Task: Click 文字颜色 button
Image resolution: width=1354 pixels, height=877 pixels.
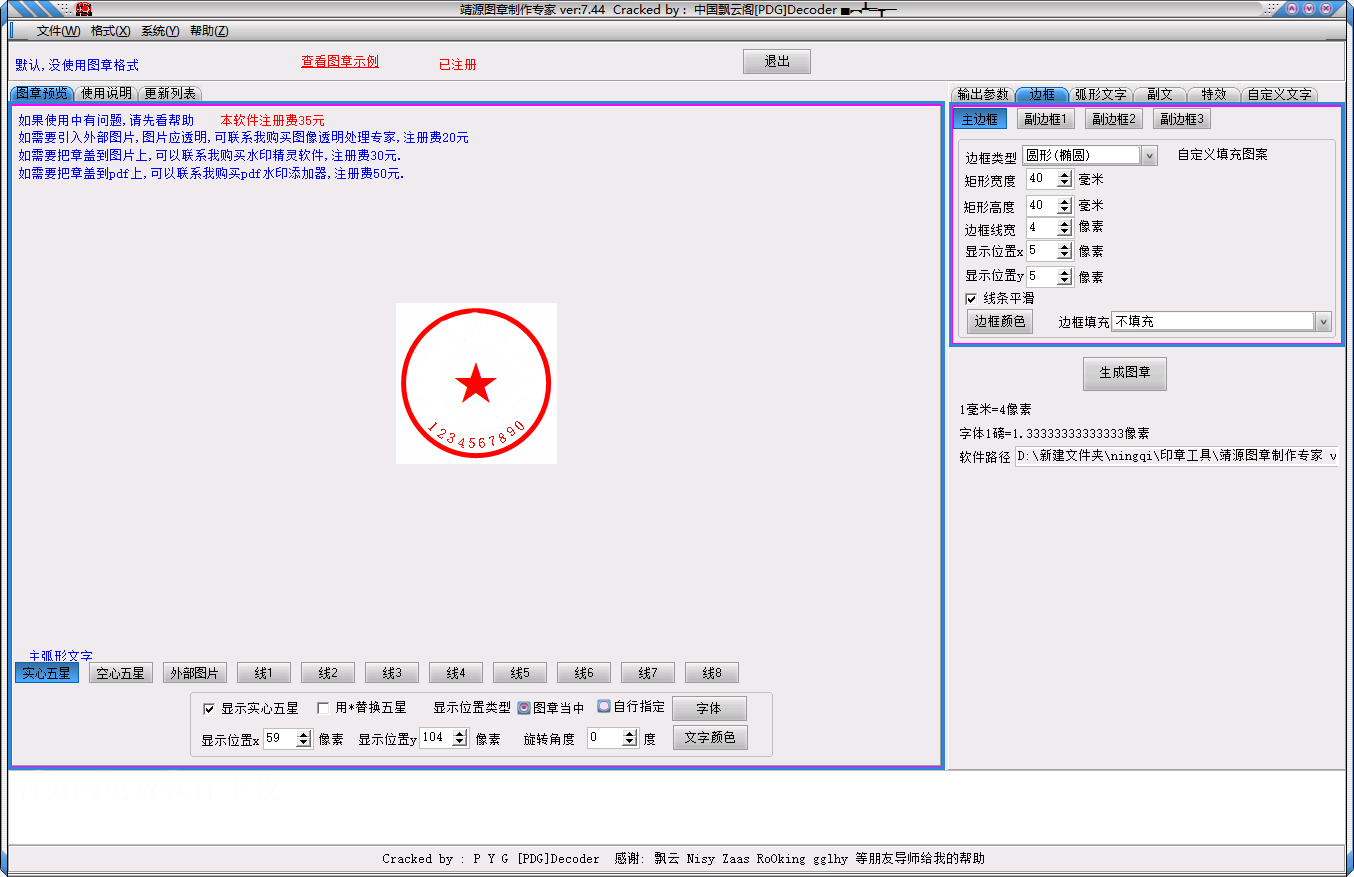Action: 710,737
